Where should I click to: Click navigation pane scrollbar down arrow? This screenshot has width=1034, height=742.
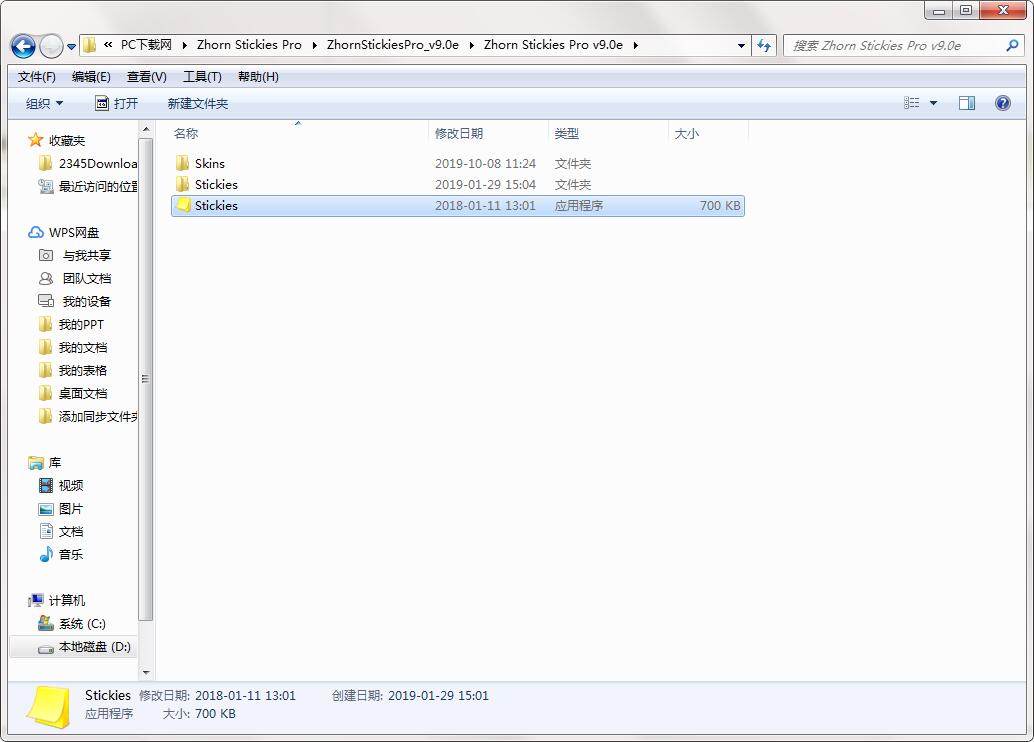click(x=146, y=672)
